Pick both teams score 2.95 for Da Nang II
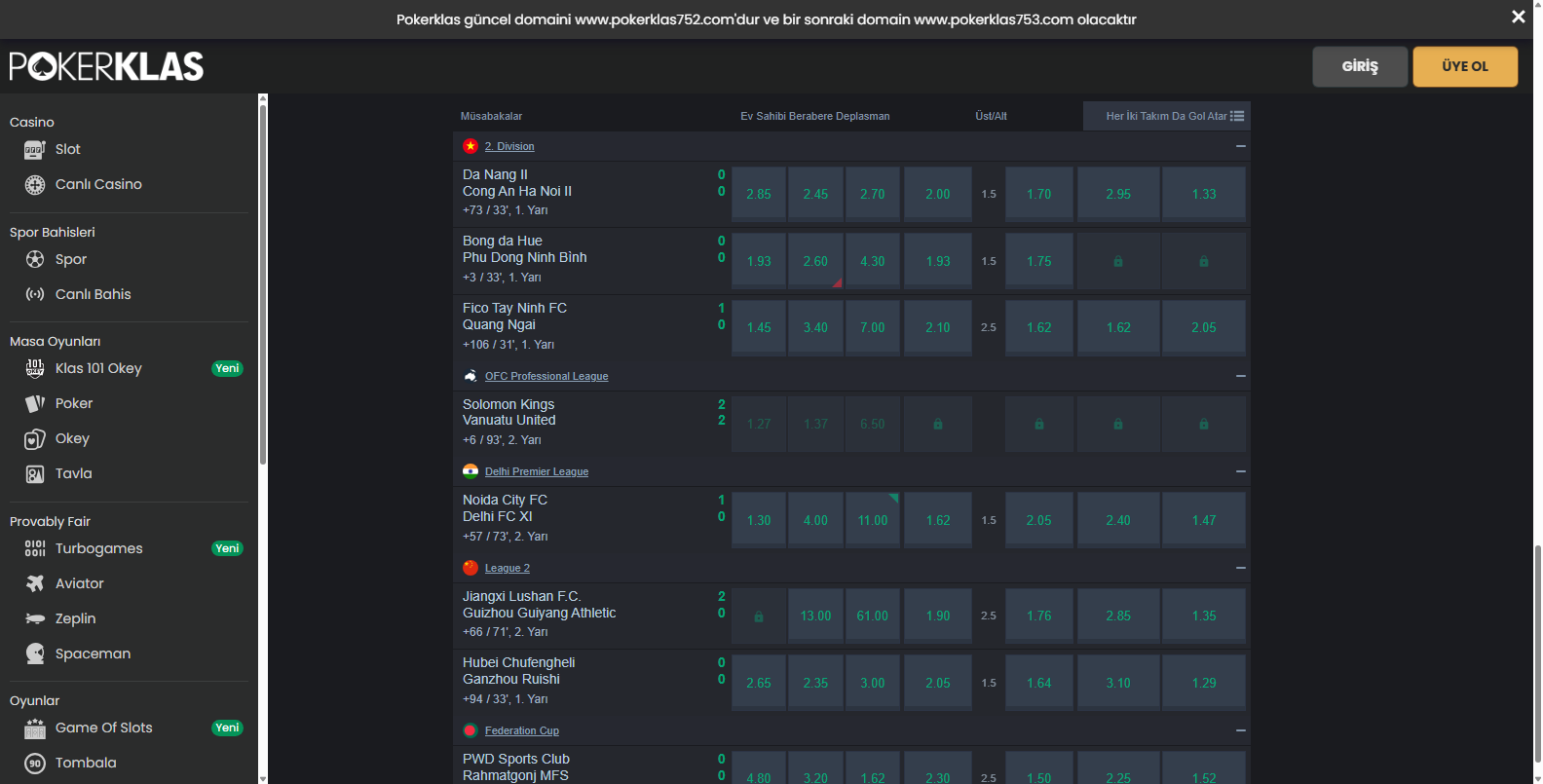The height and width of the screenshot is (784, 1543). 1118,194
